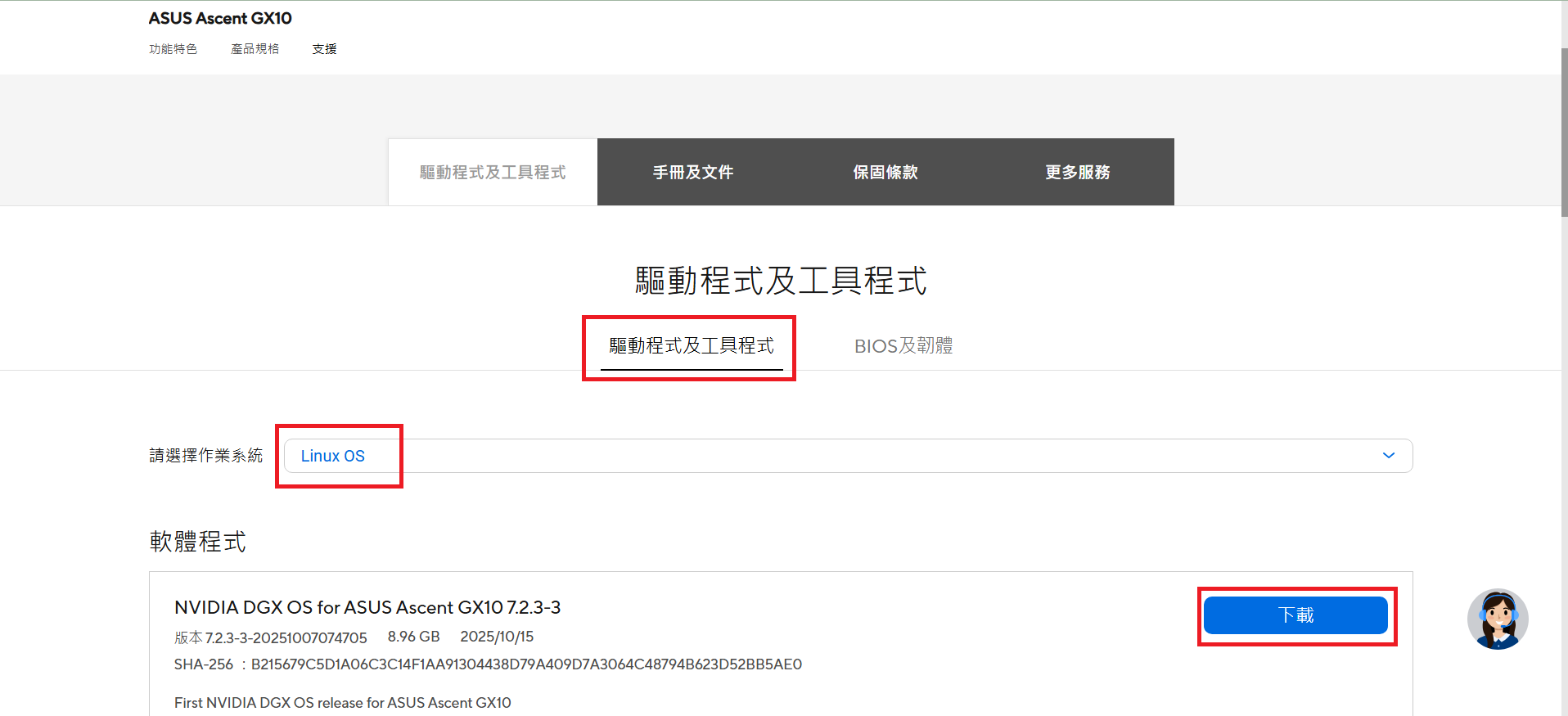Open the 更多服務 tab
The image size is (1568, 716).
[1077, 172]
